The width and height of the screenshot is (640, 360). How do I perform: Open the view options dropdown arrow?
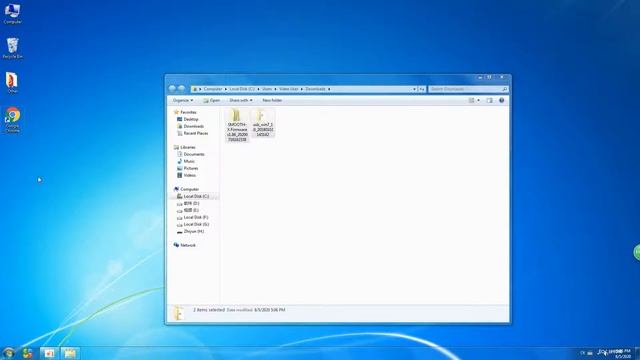point(478,100)
